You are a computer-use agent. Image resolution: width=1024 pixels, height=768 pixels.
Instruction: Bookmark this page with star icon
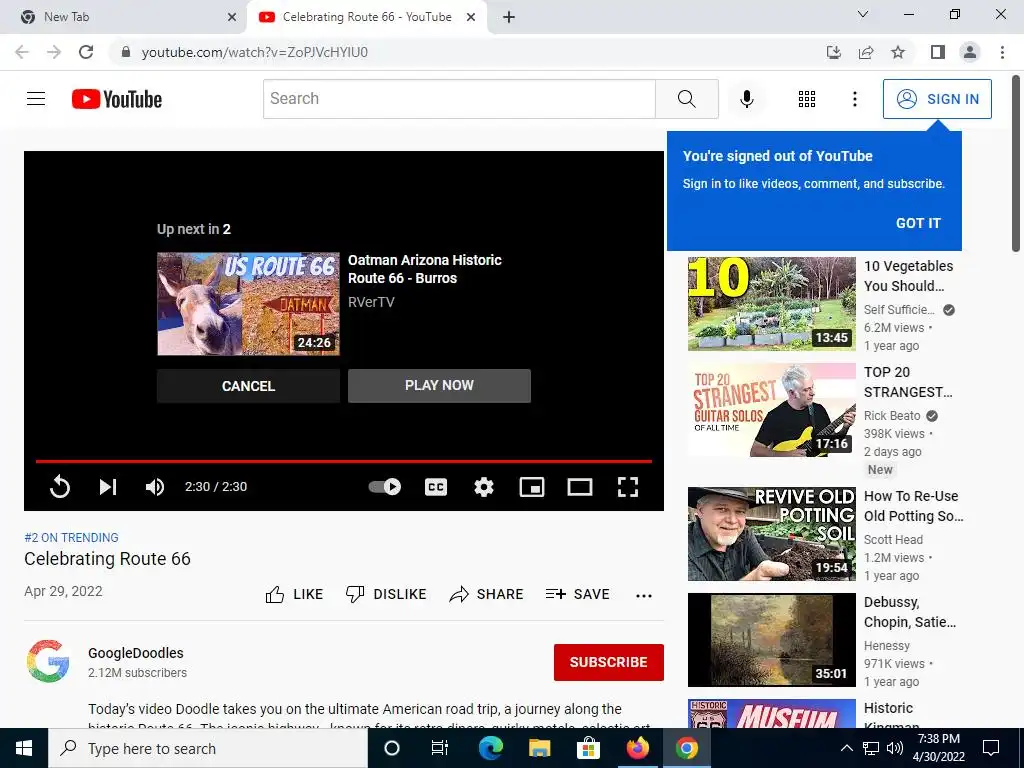(898, 52)
